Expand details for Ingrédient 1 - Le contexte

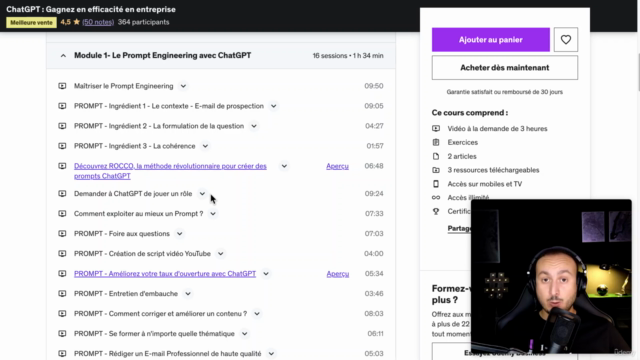pos(273,106)
